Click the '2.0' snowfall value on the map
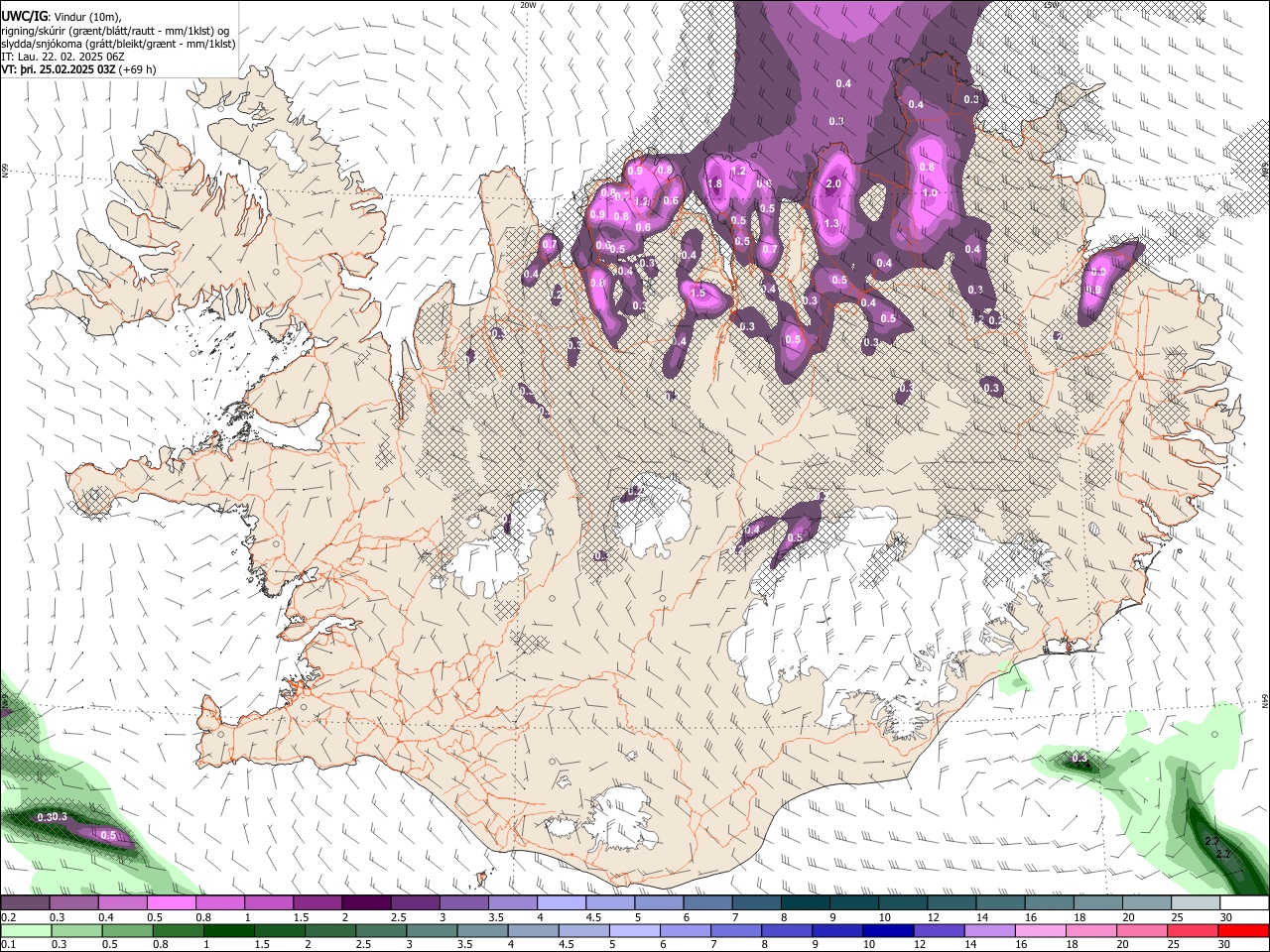Image resolution: width=1270 pixels, height=952 pixels. pyautogui.click(x=833, y=183)
